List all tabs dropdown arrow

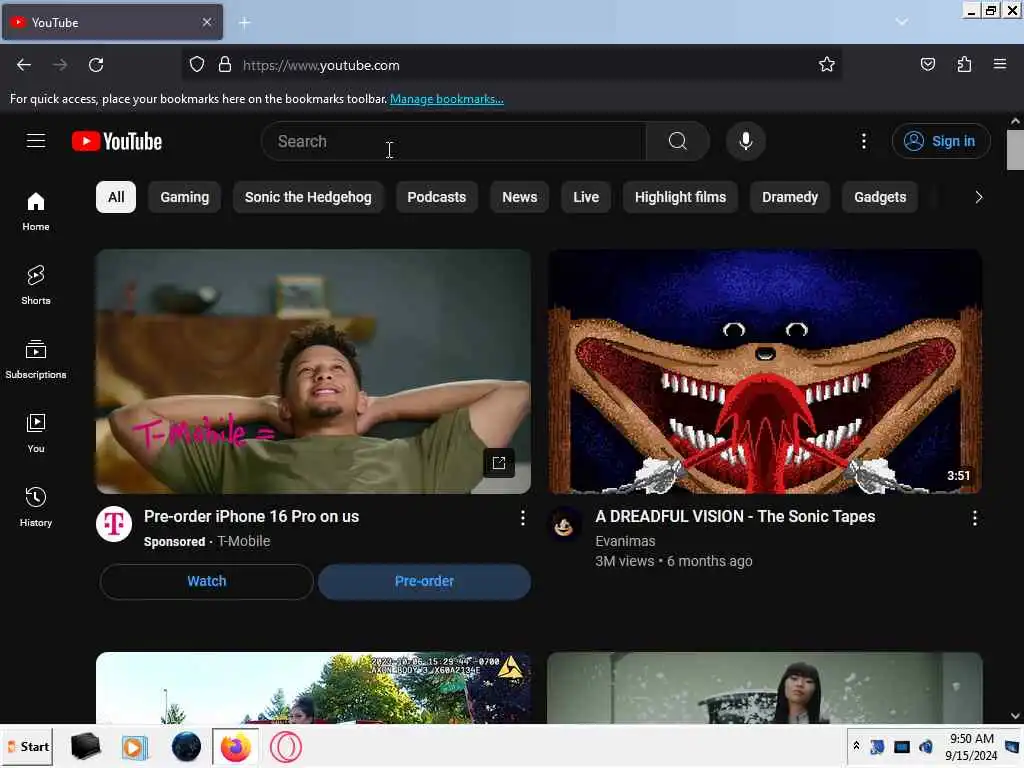pyautogui.click(x=902, y=22)
